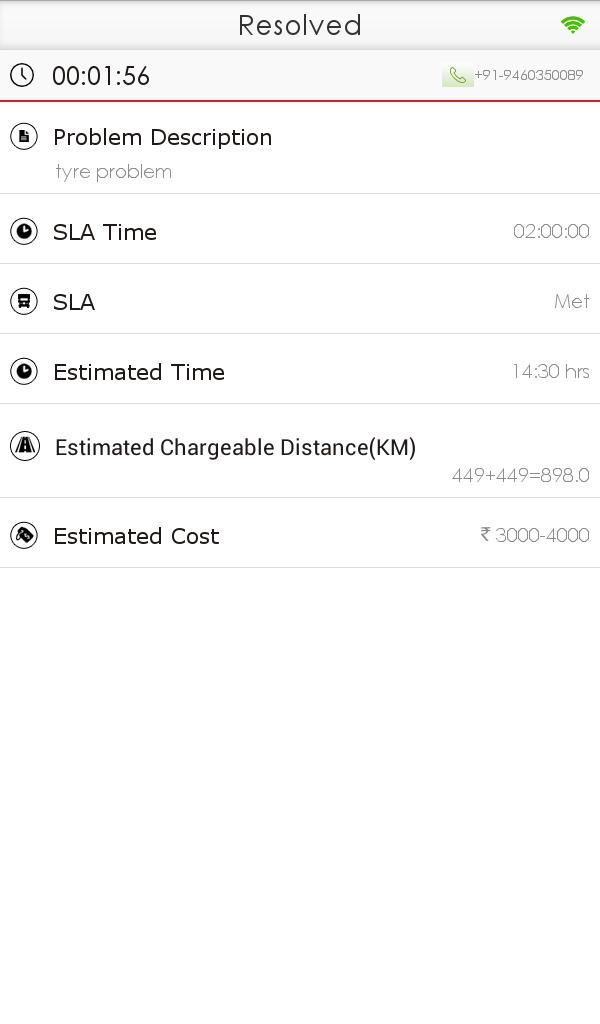This screenshot has height=1024, width=600.
Task: Click the 02:00:00 SLA time value
Action: 551,232
